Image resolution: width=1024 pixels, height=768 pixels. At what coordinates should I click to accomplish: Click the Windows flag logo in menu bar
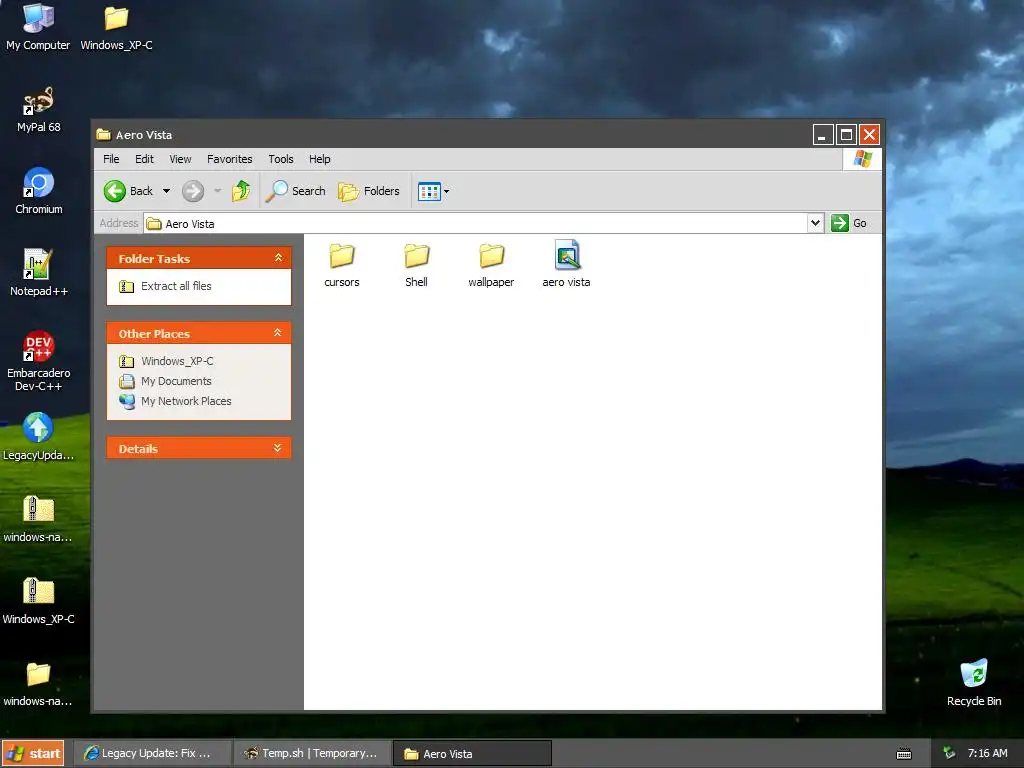click(x=863, y=159)
